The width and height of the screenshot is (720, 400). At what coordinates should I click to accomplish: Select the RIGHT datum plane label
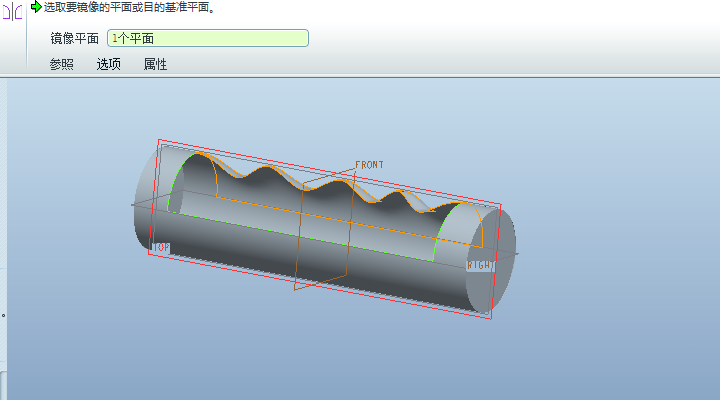tap(479, 266)
